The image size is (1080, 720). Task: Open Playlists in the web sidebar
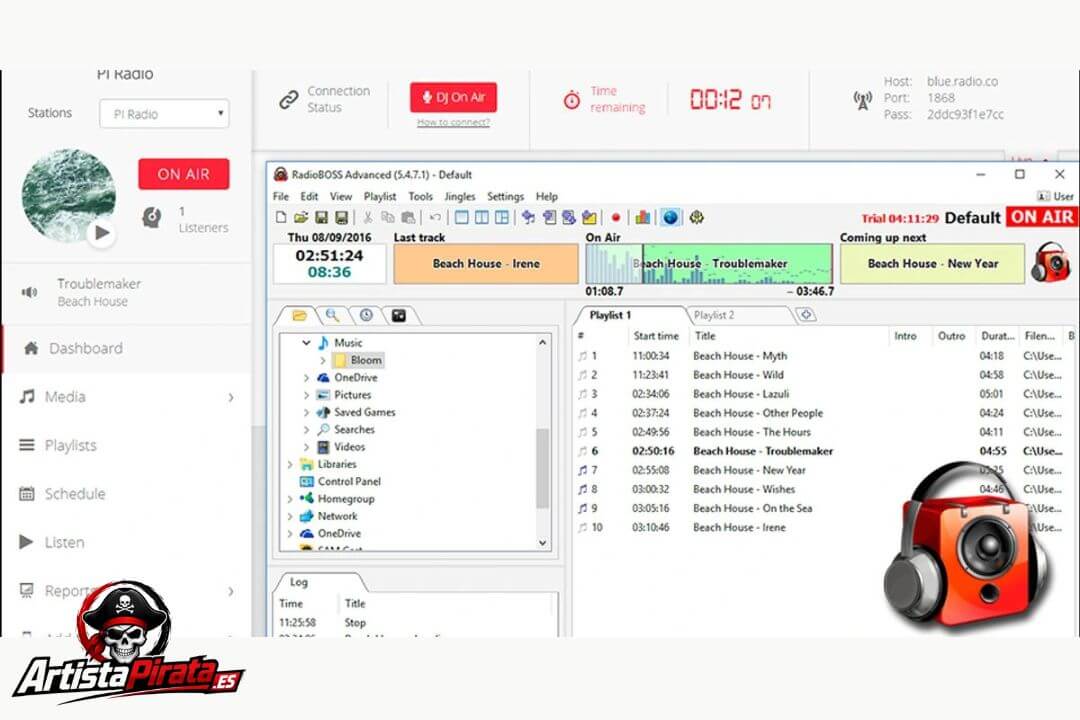(70, 445)
